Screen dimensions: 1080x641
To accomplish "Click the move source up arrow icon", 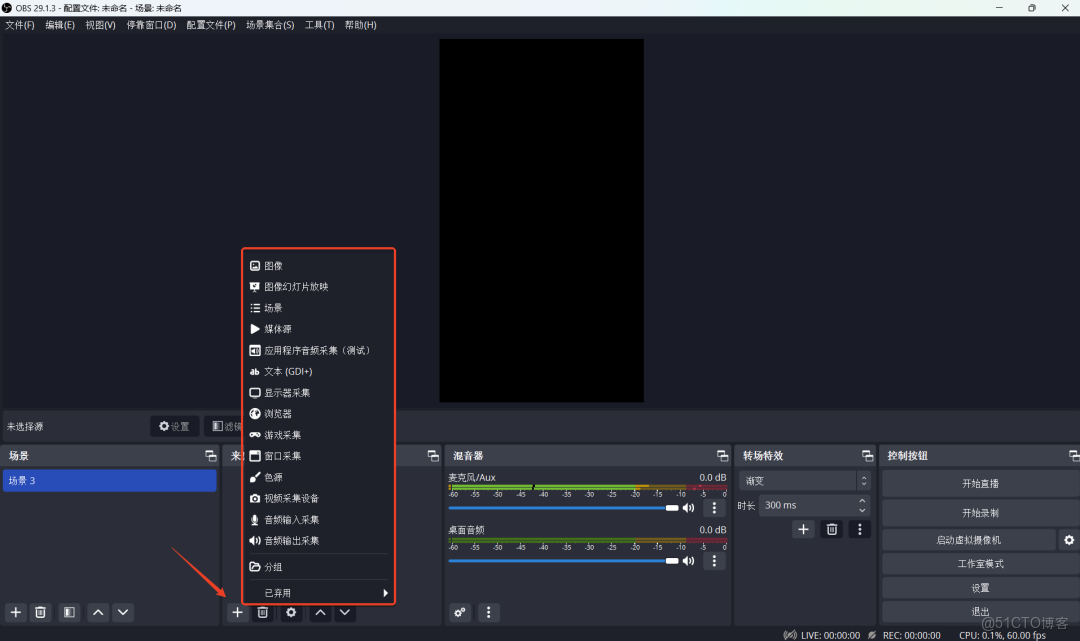I will pos(320,612).
